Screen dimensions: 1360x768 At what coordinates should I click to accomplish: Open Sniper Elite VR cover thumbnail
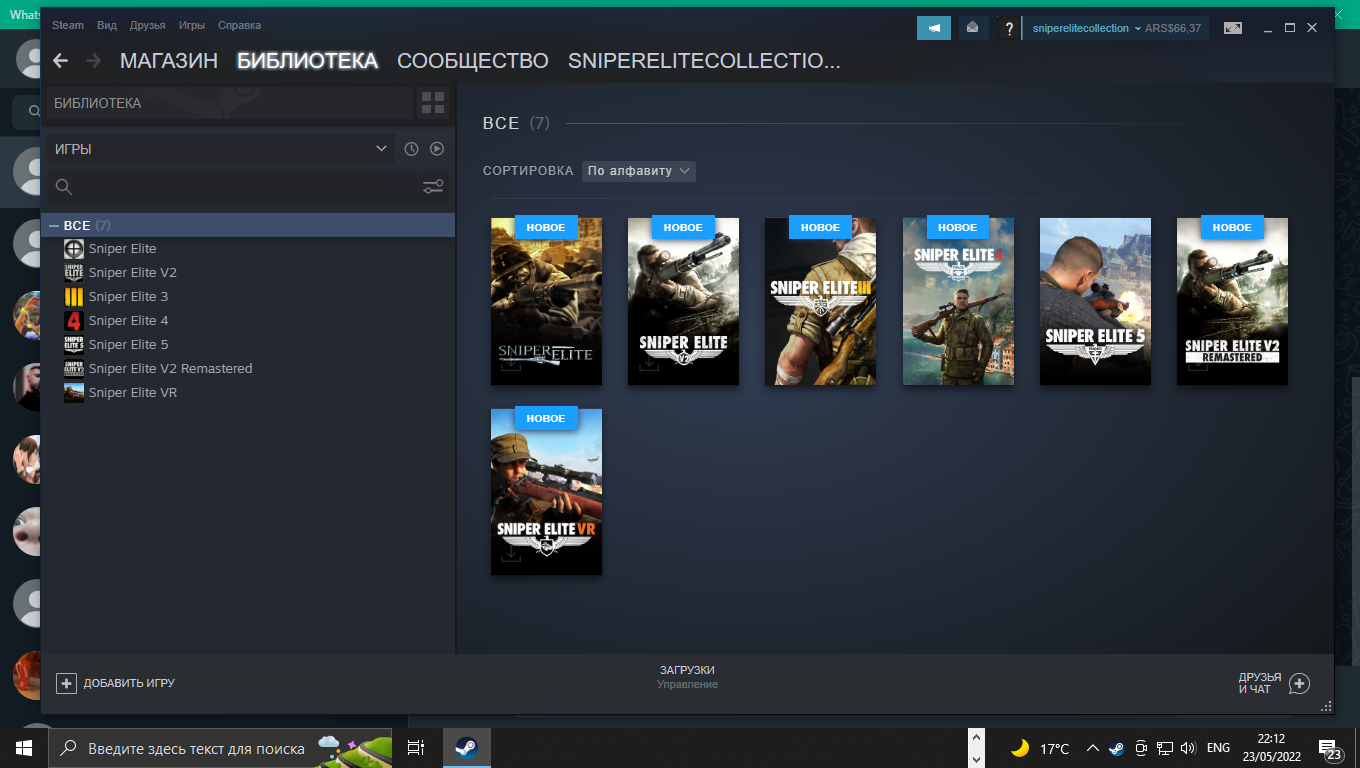tap(546, 492)
